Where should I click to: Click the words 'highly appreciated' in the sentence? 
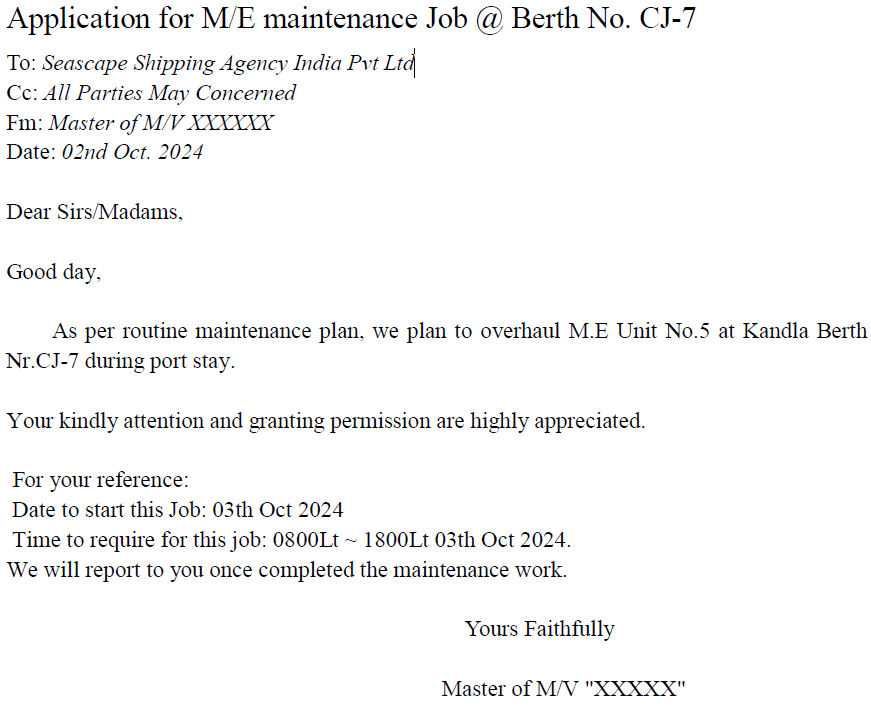point(557,421)
